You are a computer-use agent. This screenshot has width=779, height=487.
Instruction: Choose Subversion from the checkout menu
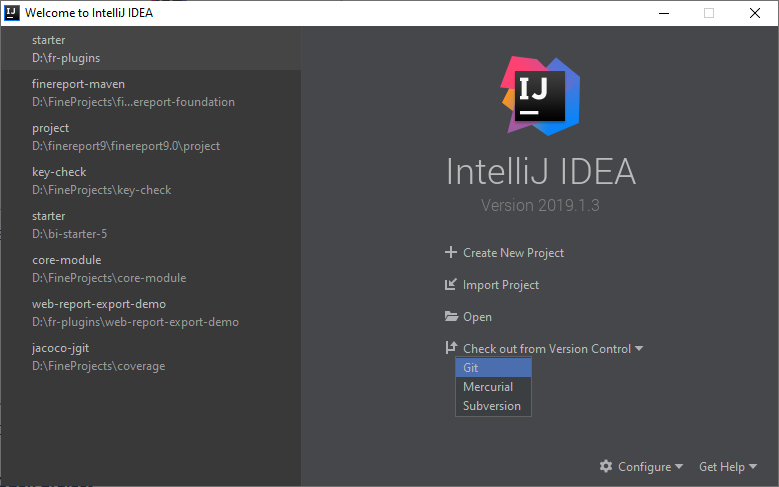(493, 406)
